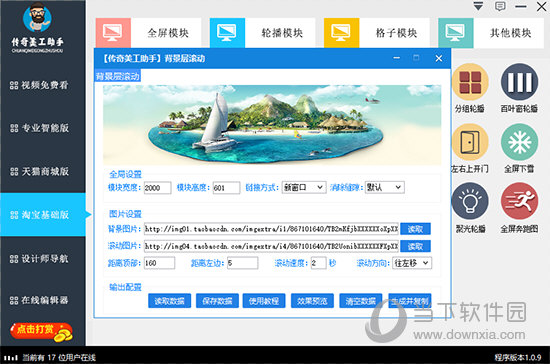Select the 背景层滚动 tab in dialog
550x364 pixels.
click(x=118, y=76)
